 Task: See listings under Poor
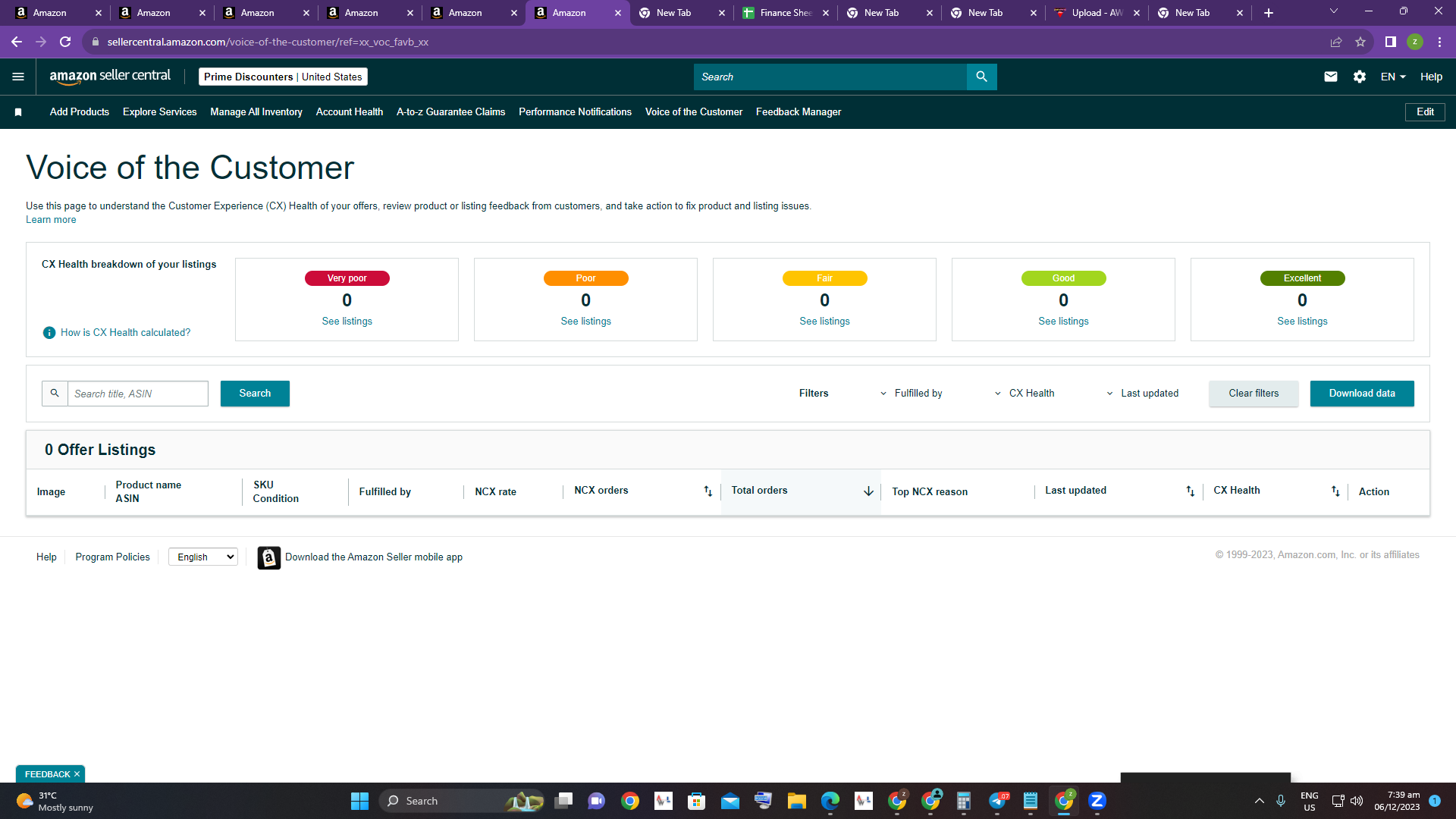pos(585,322)
